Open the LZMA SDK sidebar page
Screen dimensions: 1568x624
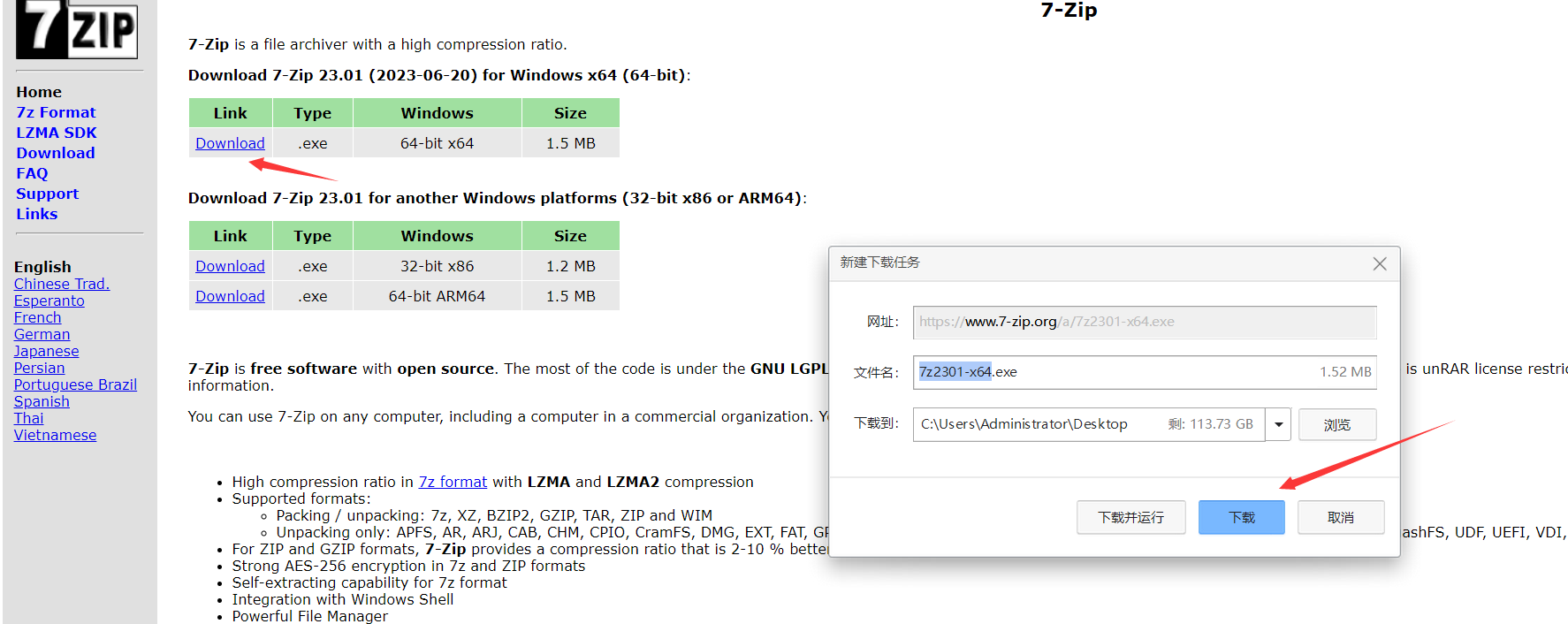pyautogui.click(x=57, y=133)
